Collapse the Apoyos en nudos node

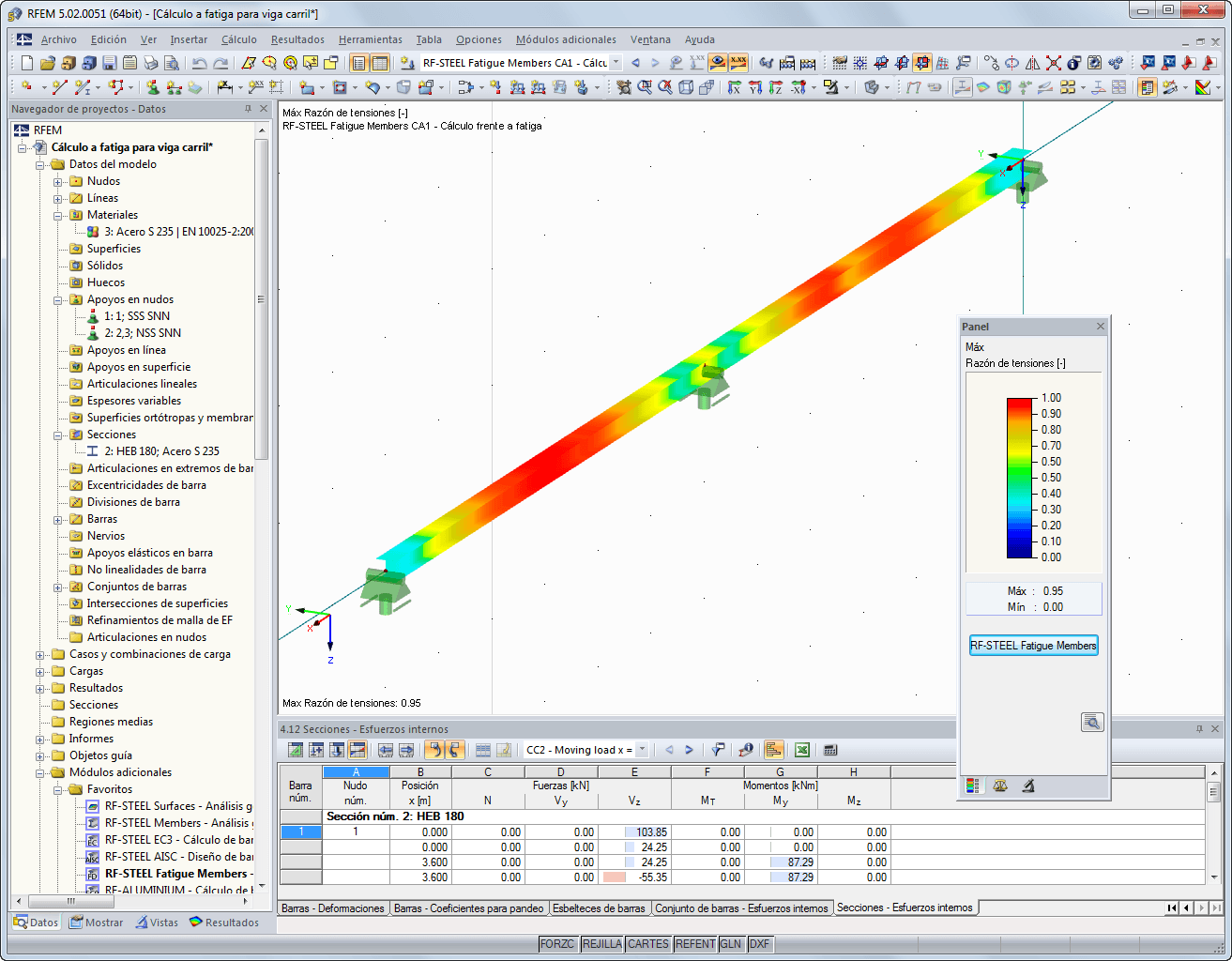pos(58,299)
